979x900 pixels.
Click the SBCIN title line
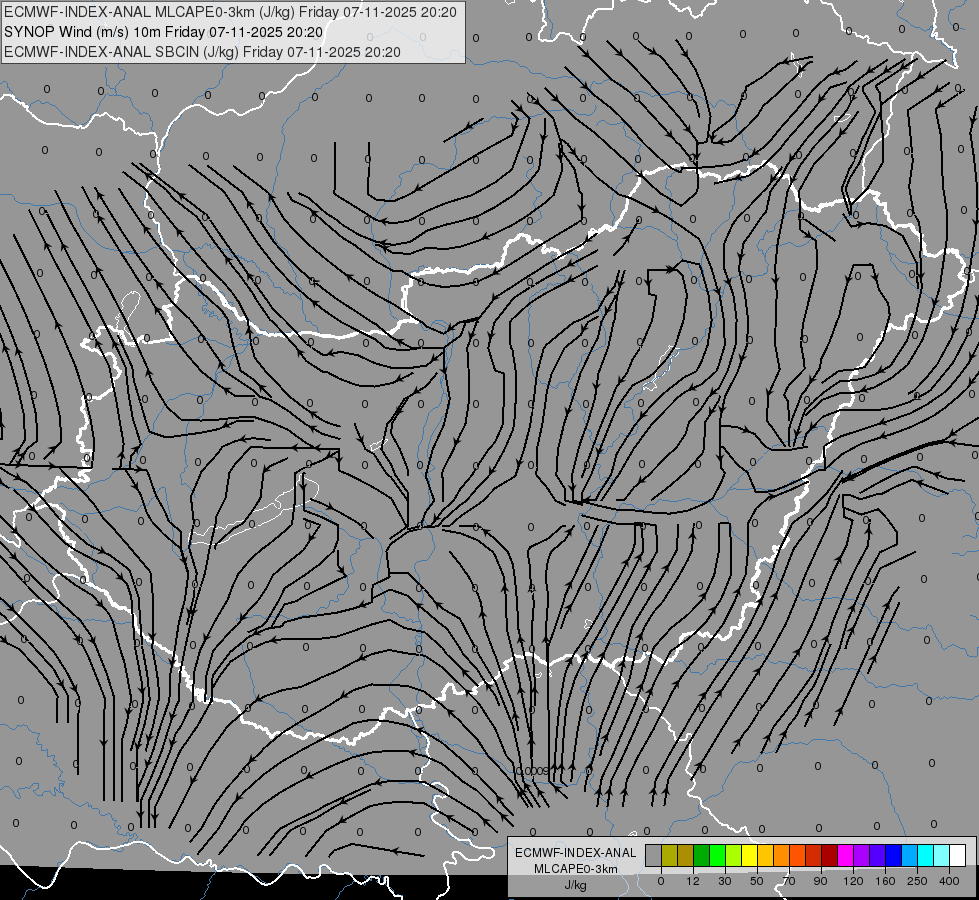(202, 52)
